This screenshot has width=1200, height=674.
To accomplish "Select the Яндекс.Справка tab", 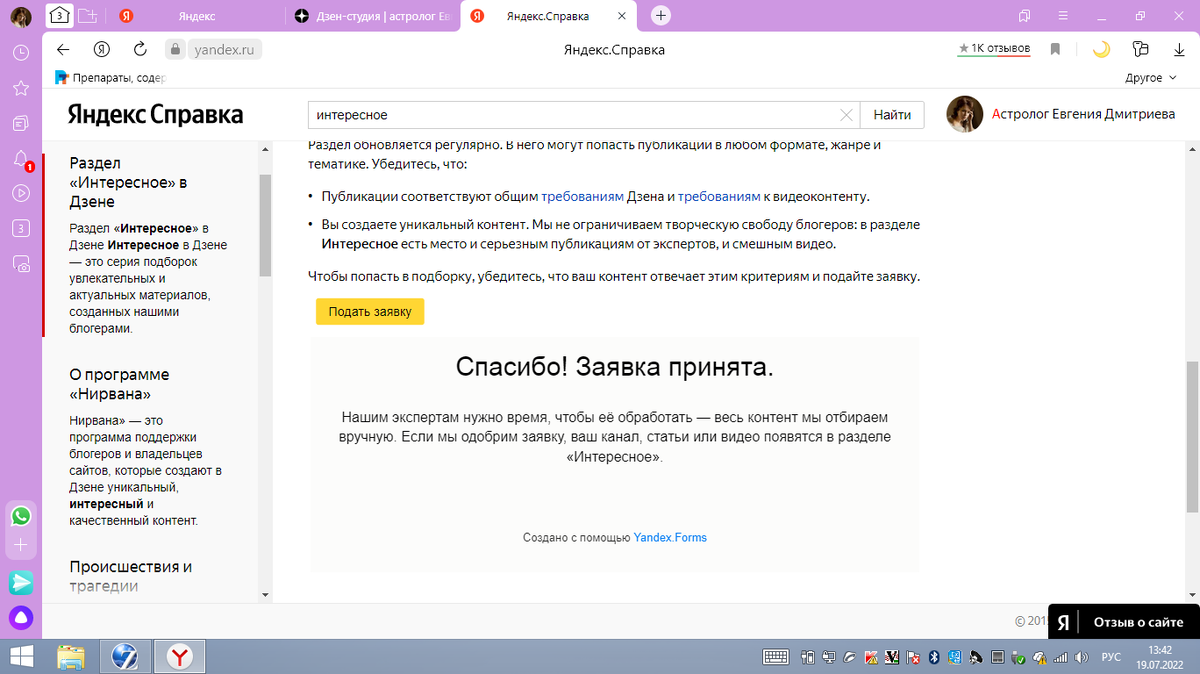I will click(547, 16).
